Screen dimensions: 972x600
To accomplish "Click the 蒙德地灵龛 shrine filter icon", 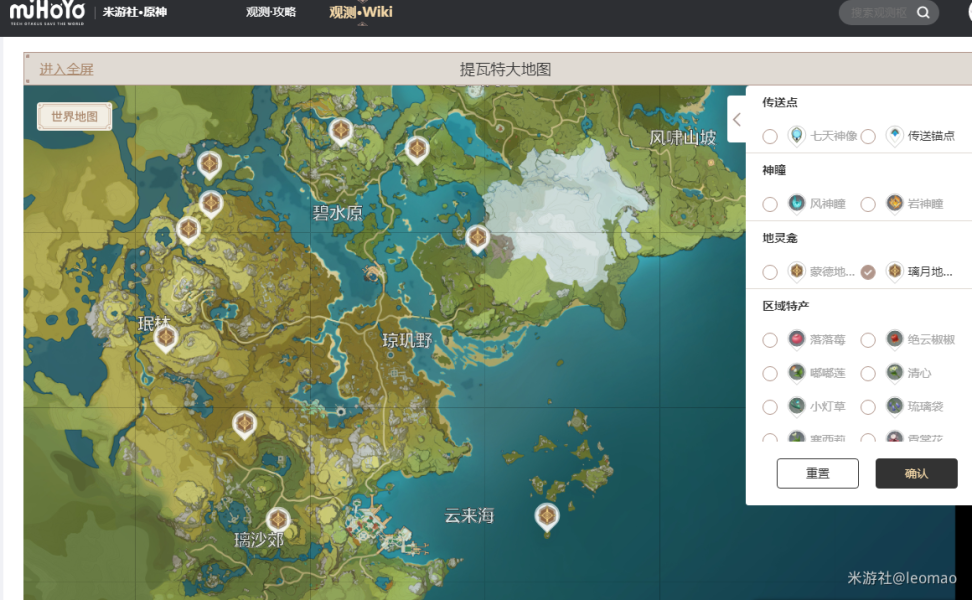I will [x=796, y=271].
